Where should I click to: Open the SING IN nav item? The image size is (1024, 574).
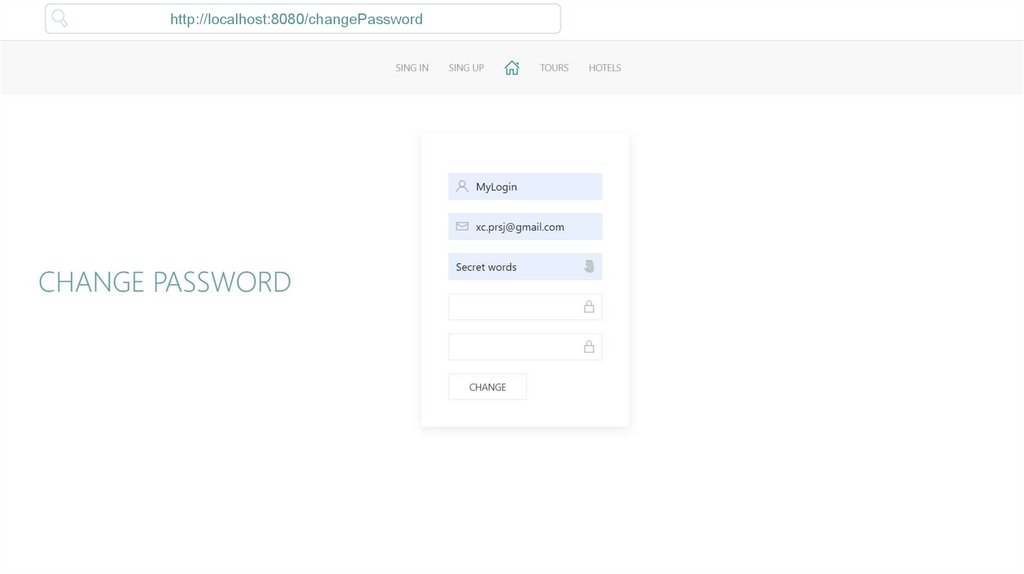[x=412, y=68]
